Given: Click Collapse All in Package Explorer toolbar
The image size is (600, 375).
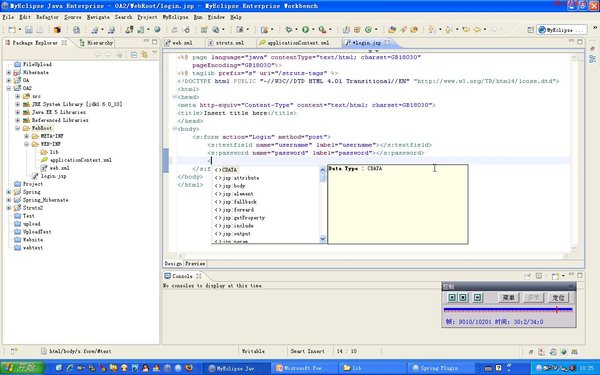Looking at the screenshot, I should point(134,55).
